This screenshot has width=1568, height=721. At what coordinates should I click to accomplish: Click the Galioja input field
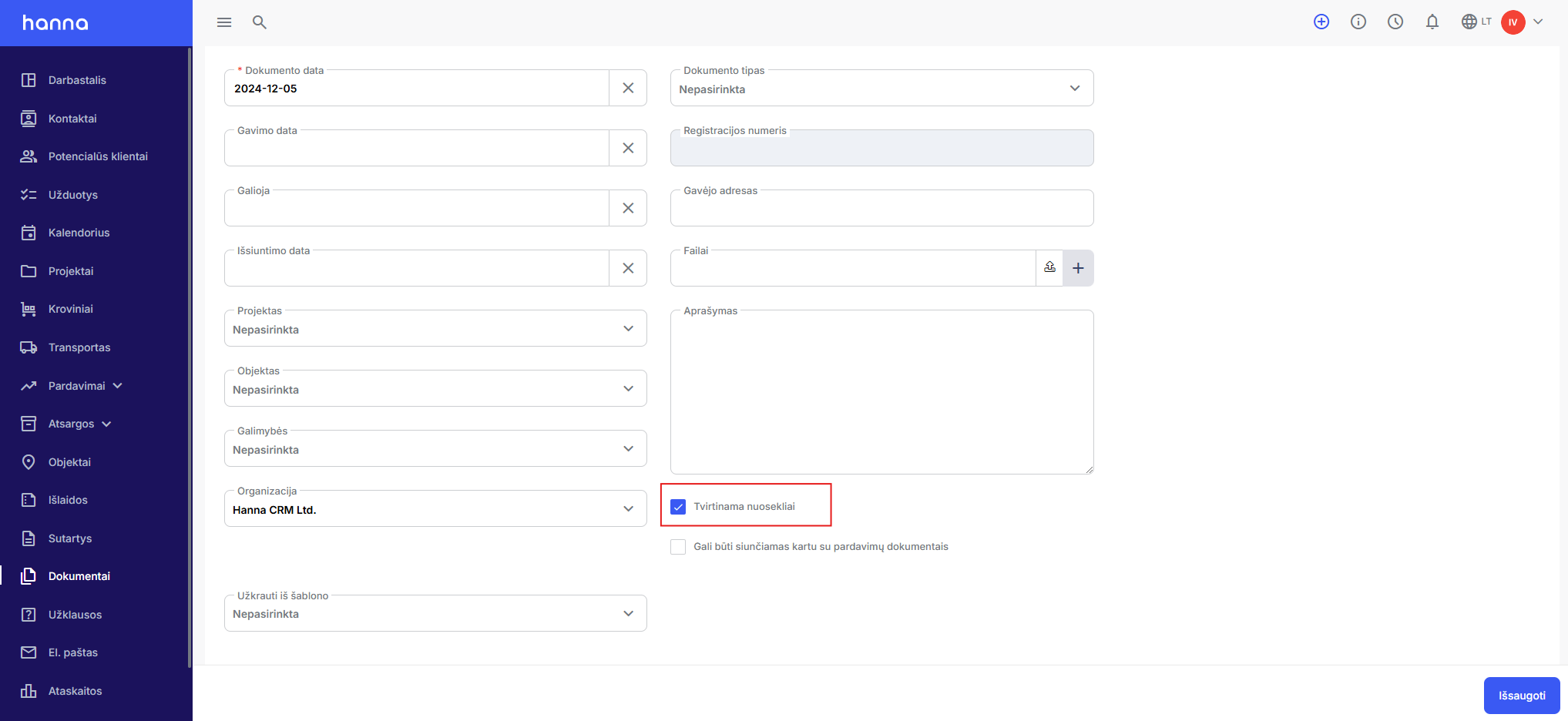(417, 208)
